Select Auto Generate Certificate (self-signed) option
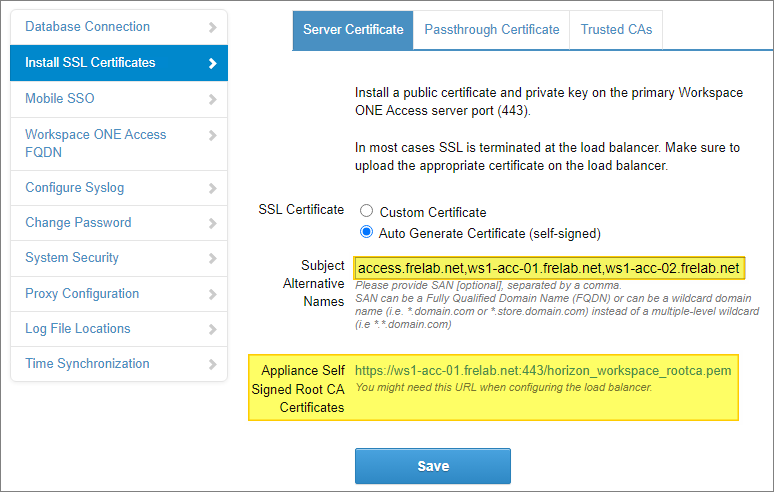The height and width of the screenshot is (492, 774). click(367, 234)
